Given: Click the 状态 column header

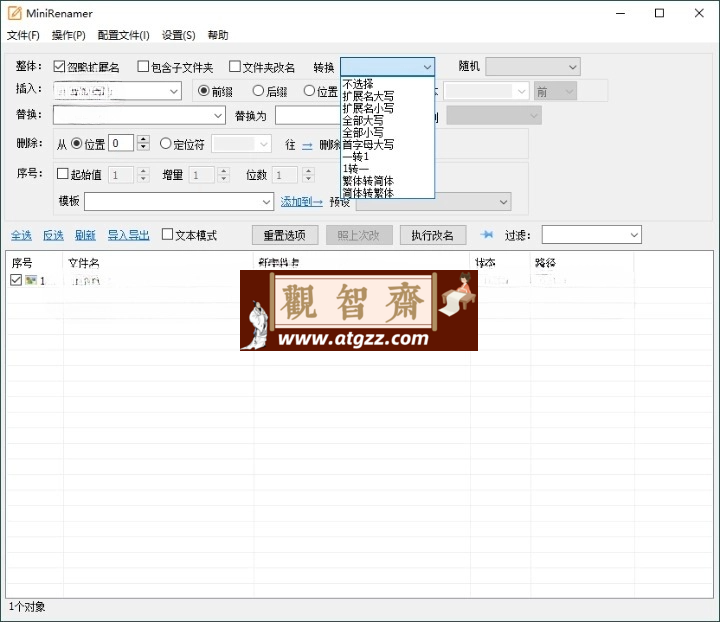Looking at the screenshot, I should coord(500,263).
